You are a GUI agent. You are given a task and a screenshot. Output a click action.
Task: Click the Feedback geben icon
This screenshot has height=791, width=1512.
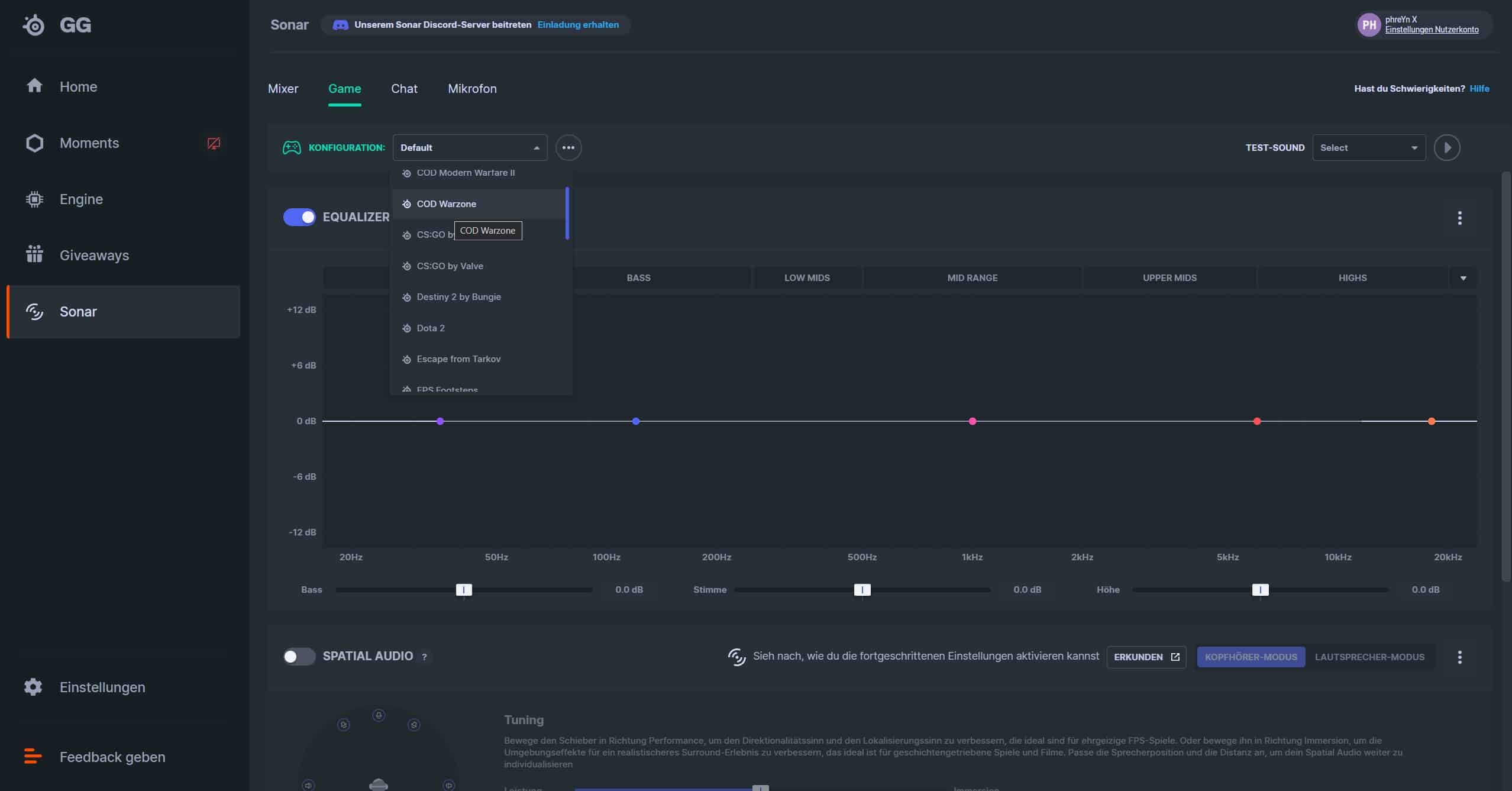click(33, 757)
